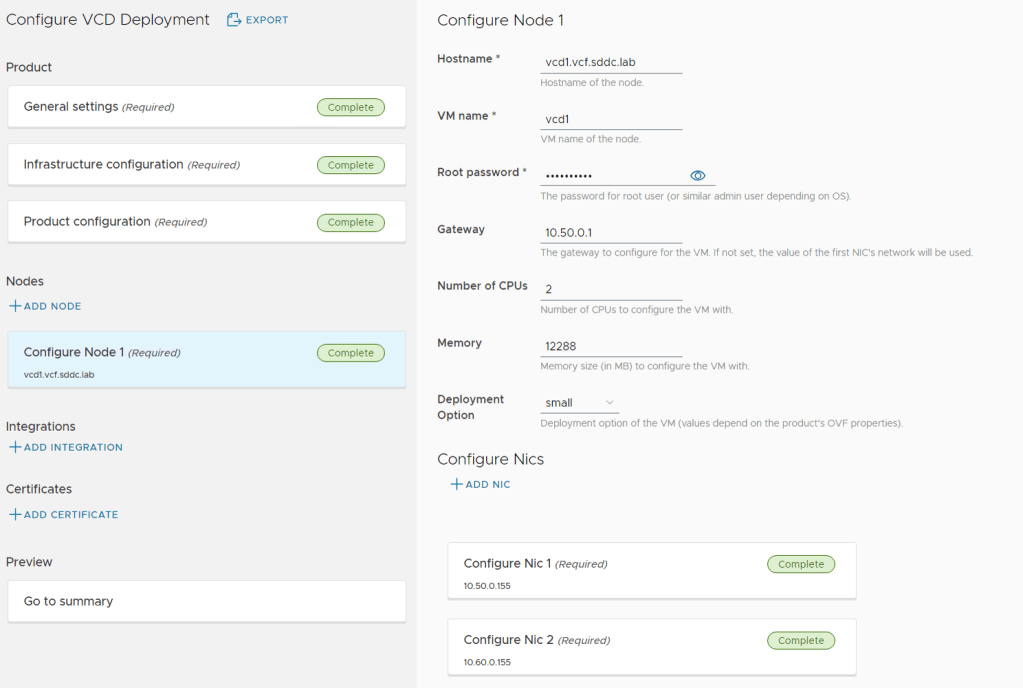
Task: Click the Gateway input field
Action: pyautogui.click(x=610, y=232)
